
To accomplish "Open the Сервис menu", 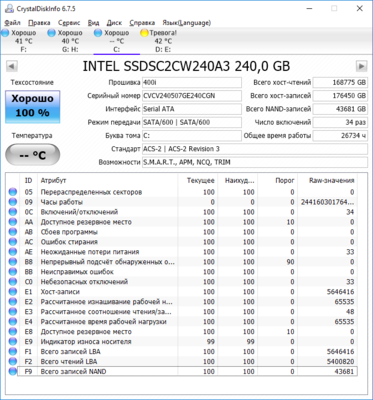I will pos(69,23).
